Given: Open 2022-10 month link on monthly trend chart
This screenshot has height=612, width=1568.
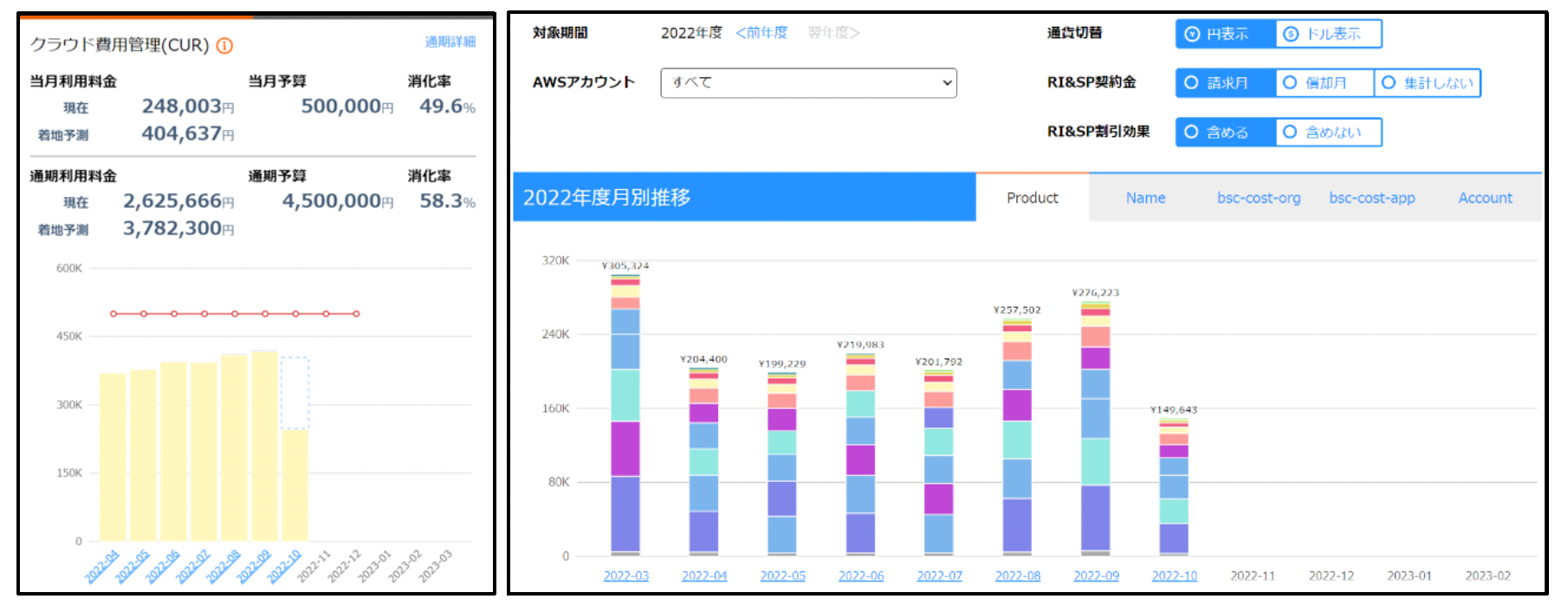Looking at the screenshot, I should pyautogui.click(x=1174, y=576).
